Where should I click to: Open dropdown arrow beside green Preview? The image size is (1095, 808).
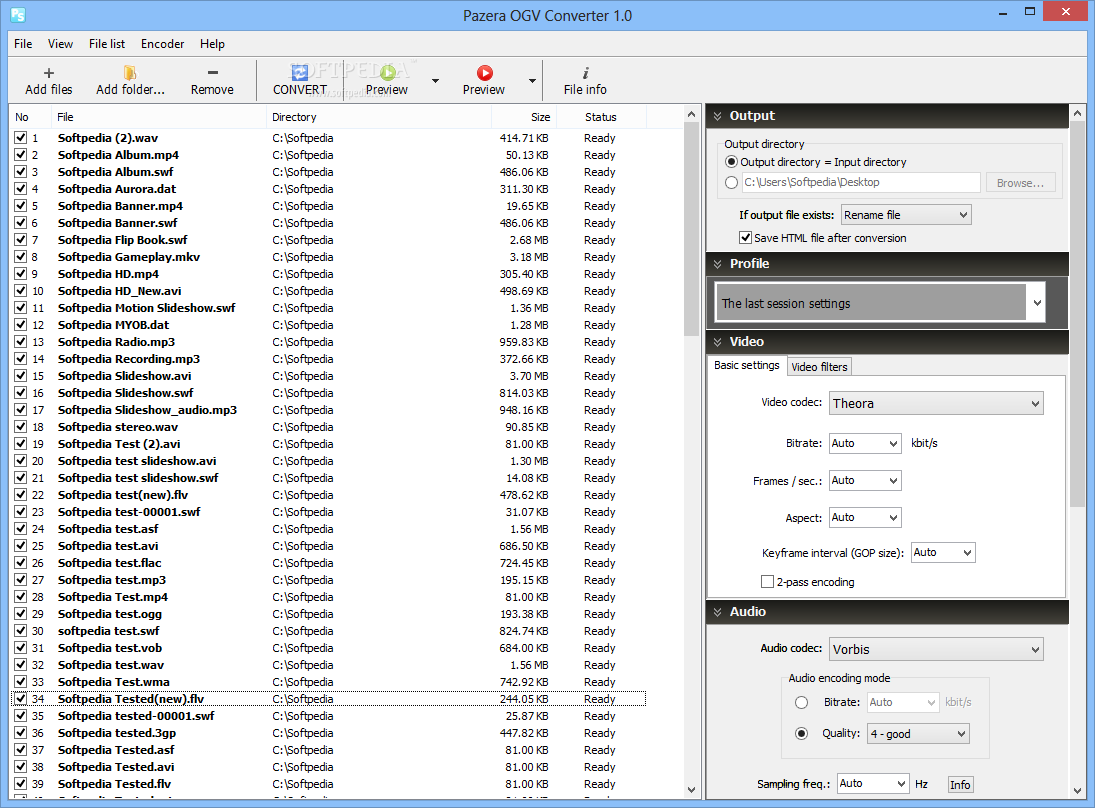click(435, 81)
